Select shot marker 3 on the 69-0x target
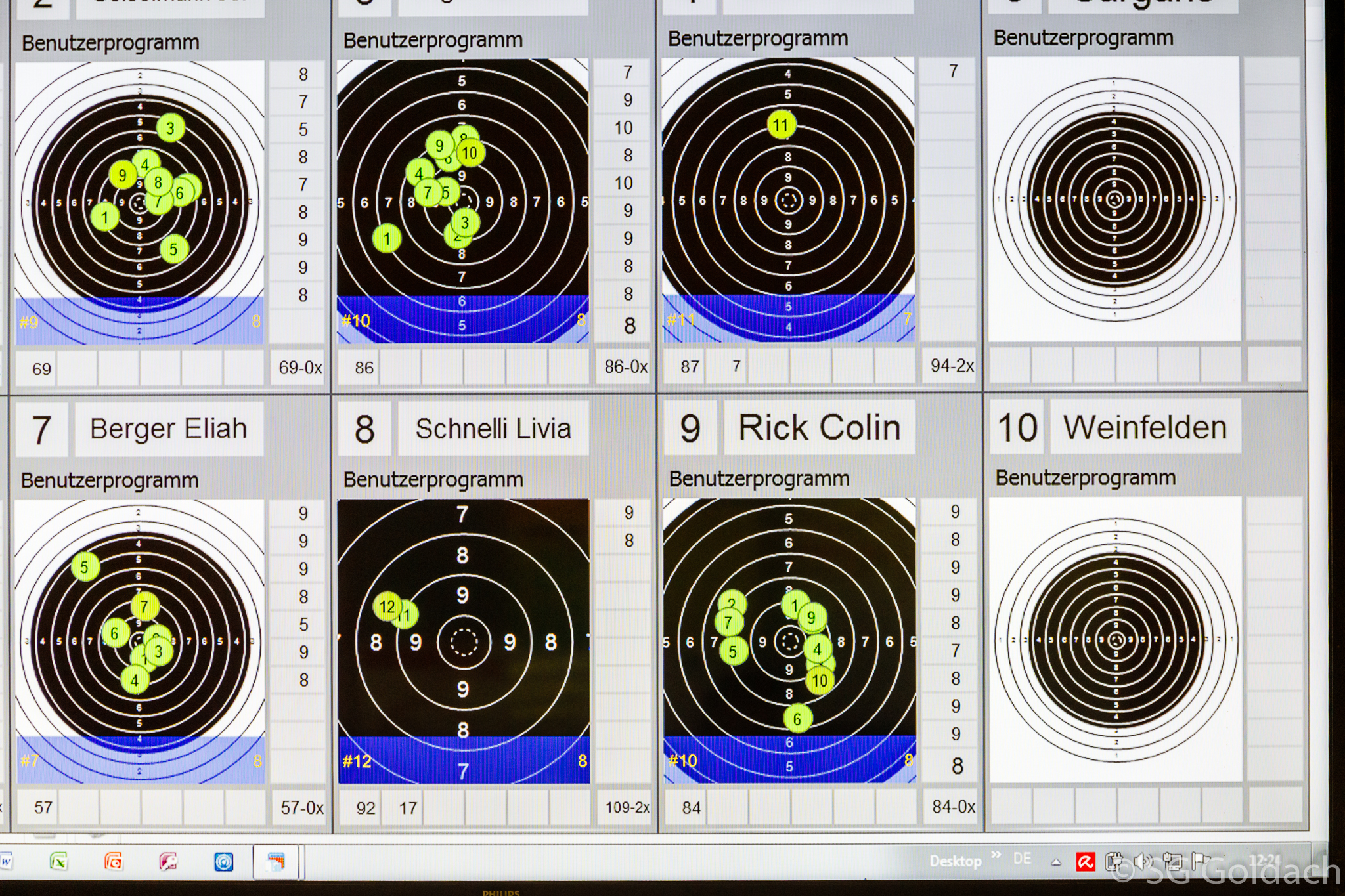Viewport: 1345px width, 896px height. (x=171, y=128)
